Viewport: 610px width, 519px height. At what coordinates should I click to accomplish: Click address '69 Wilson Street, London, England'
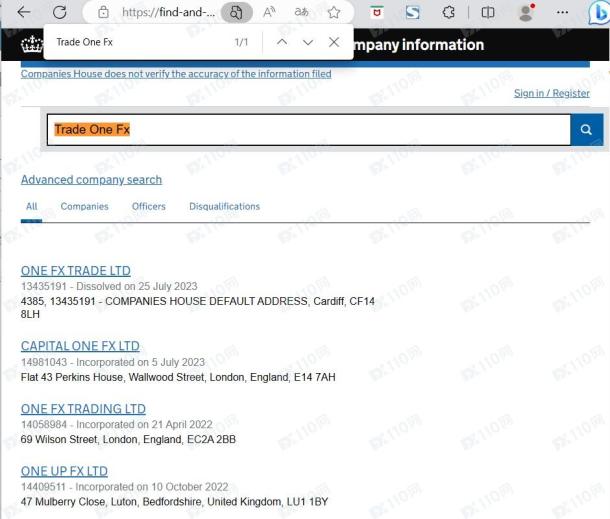click(101, 440)
